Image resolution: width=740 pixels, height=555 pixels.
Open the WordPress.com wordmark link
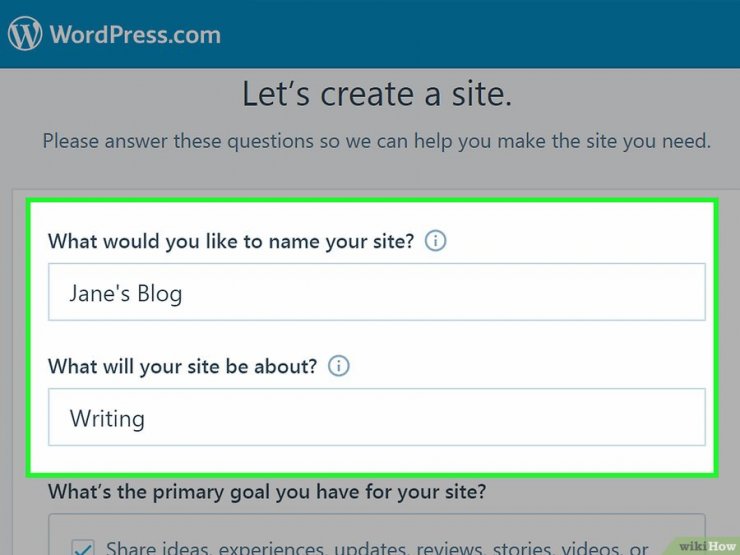tap(135, 34)
